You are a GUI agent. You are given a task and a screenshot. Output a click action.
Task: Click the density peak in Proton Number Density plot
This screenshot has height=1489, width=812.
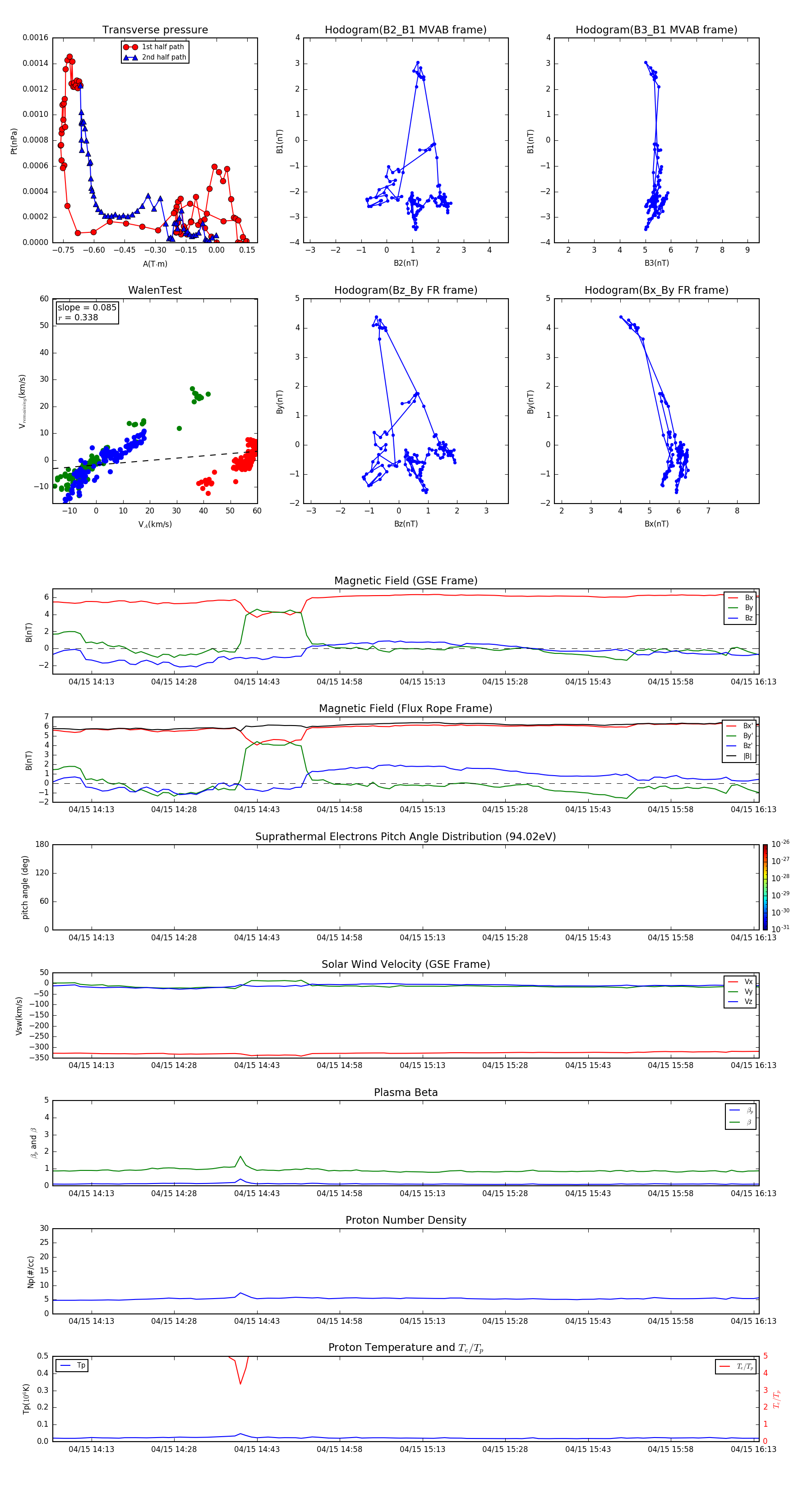(x=240, y=1293)
